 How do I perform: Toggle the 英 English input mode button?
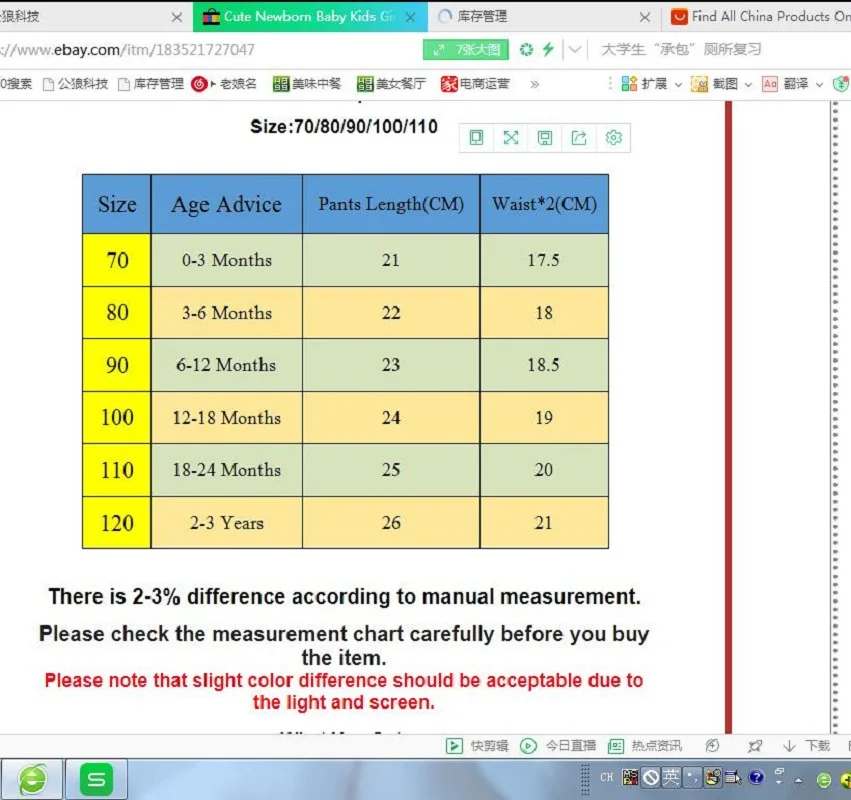(671, 777)
